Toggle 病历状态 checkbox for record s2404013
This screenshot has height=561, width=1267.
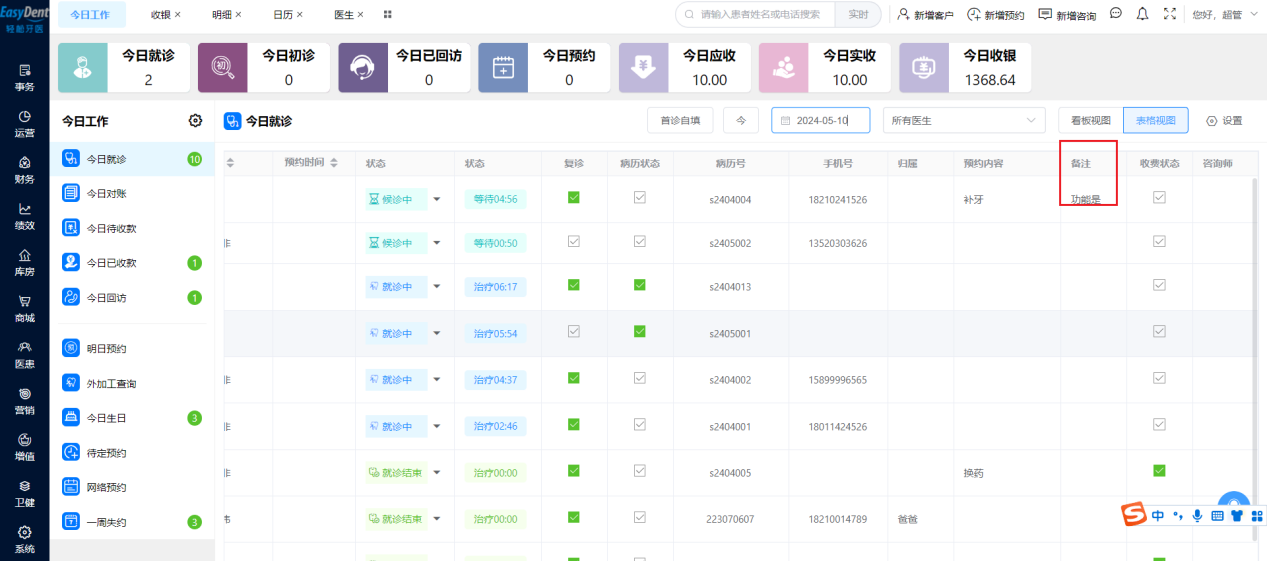(640, 285)
